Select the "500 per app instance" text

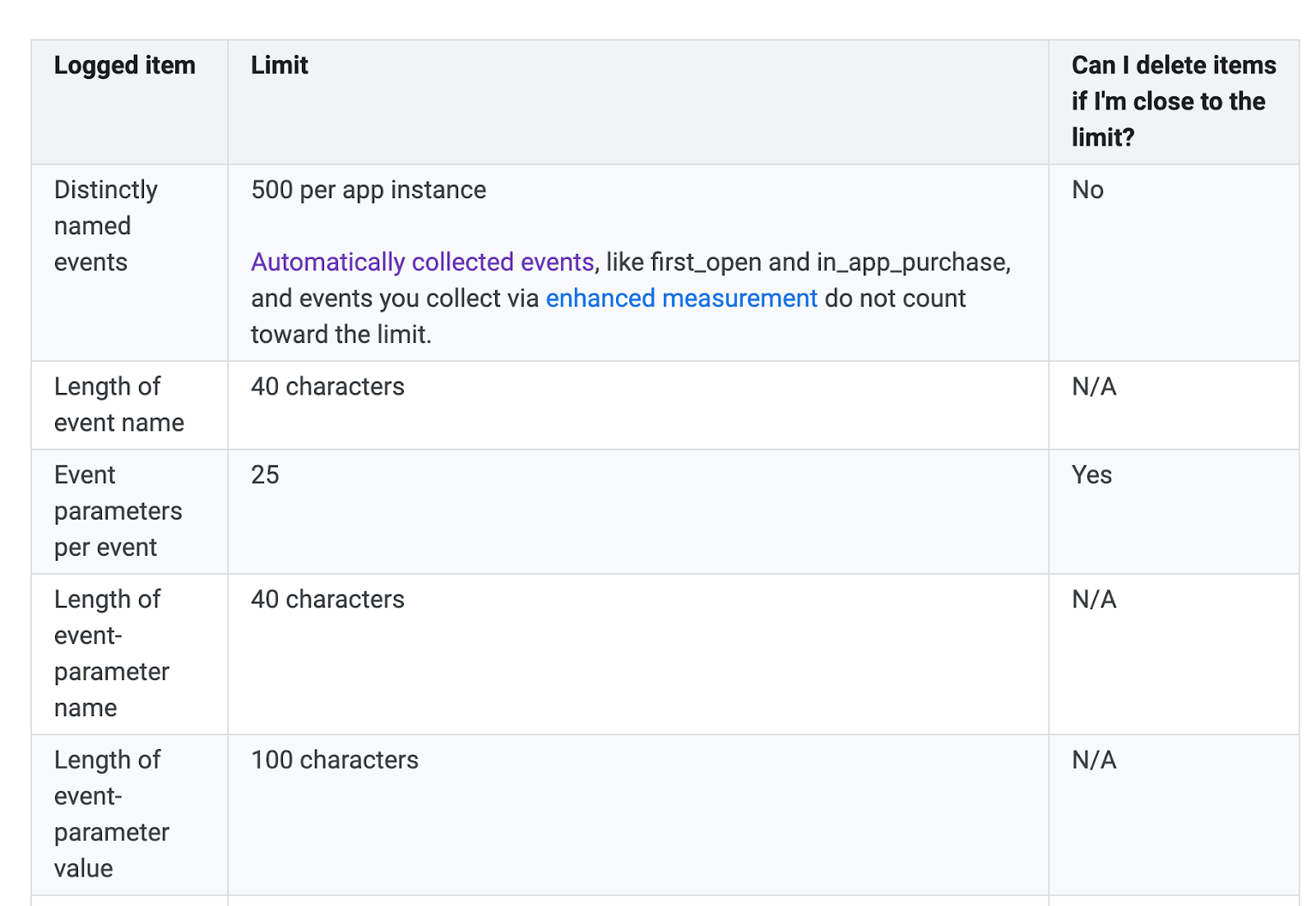point(368,190)
